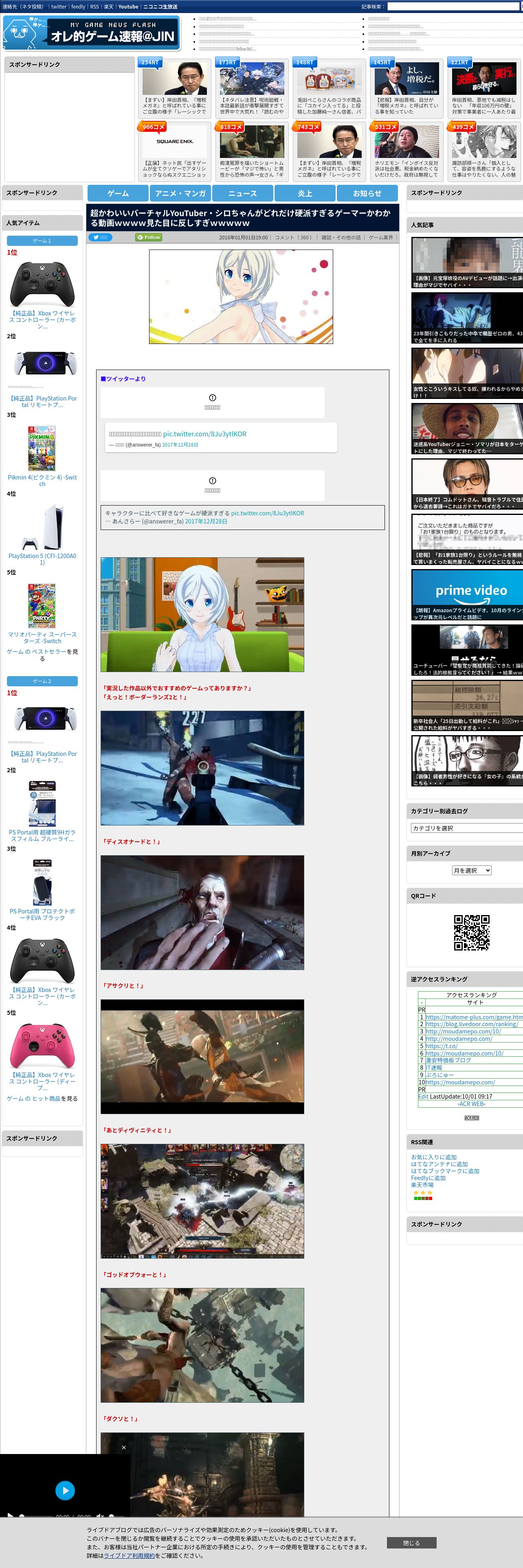Open the 173RT Jujutsu Kaisen article thumbnail

[252, 78]
